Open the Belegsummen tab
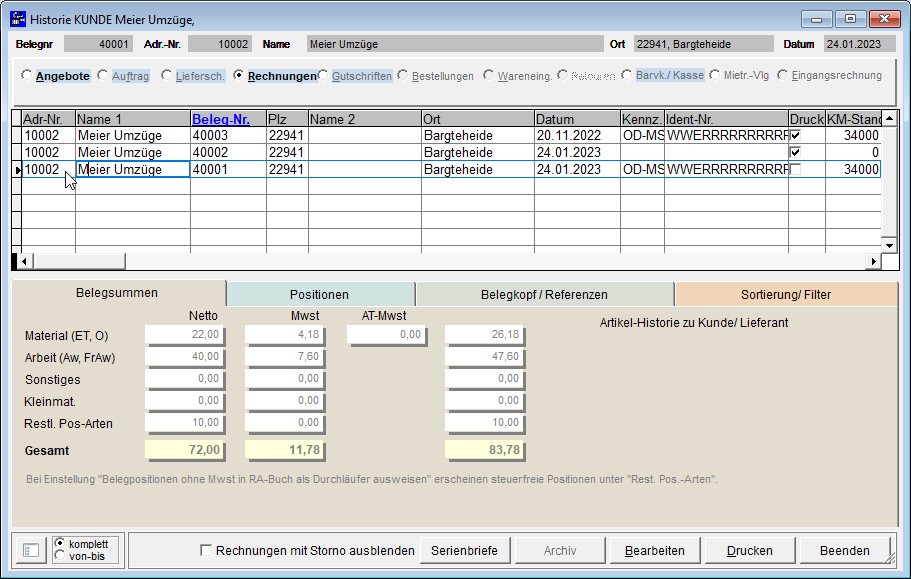Viewport: 911px width, 579px height. click(117, 293)
